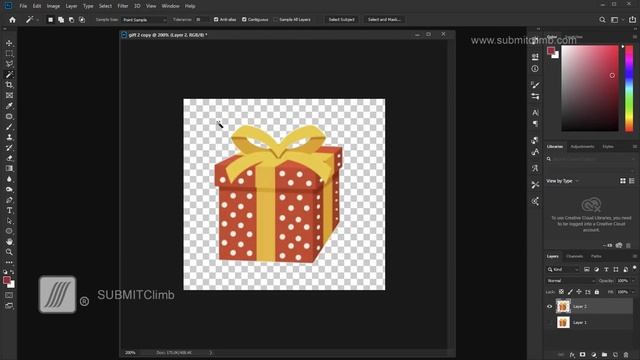
Task: Open the Select menu
Action: click(105, 6)
